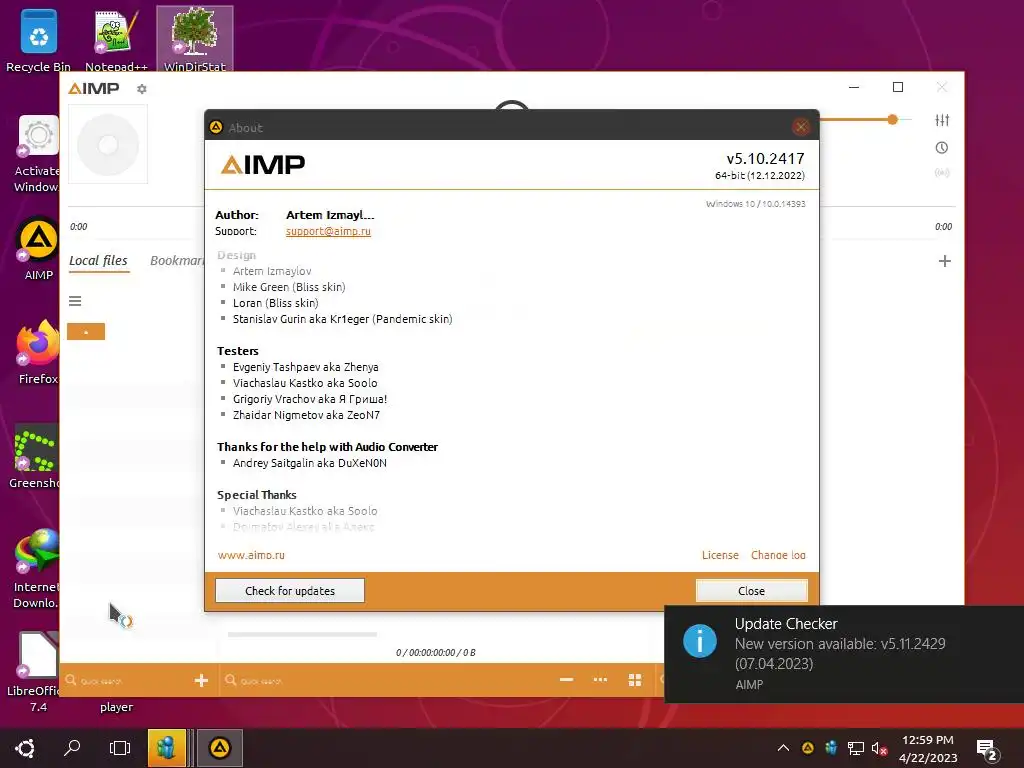
Task: Click AIMP icon in system tray
Action: coord(808,748)
